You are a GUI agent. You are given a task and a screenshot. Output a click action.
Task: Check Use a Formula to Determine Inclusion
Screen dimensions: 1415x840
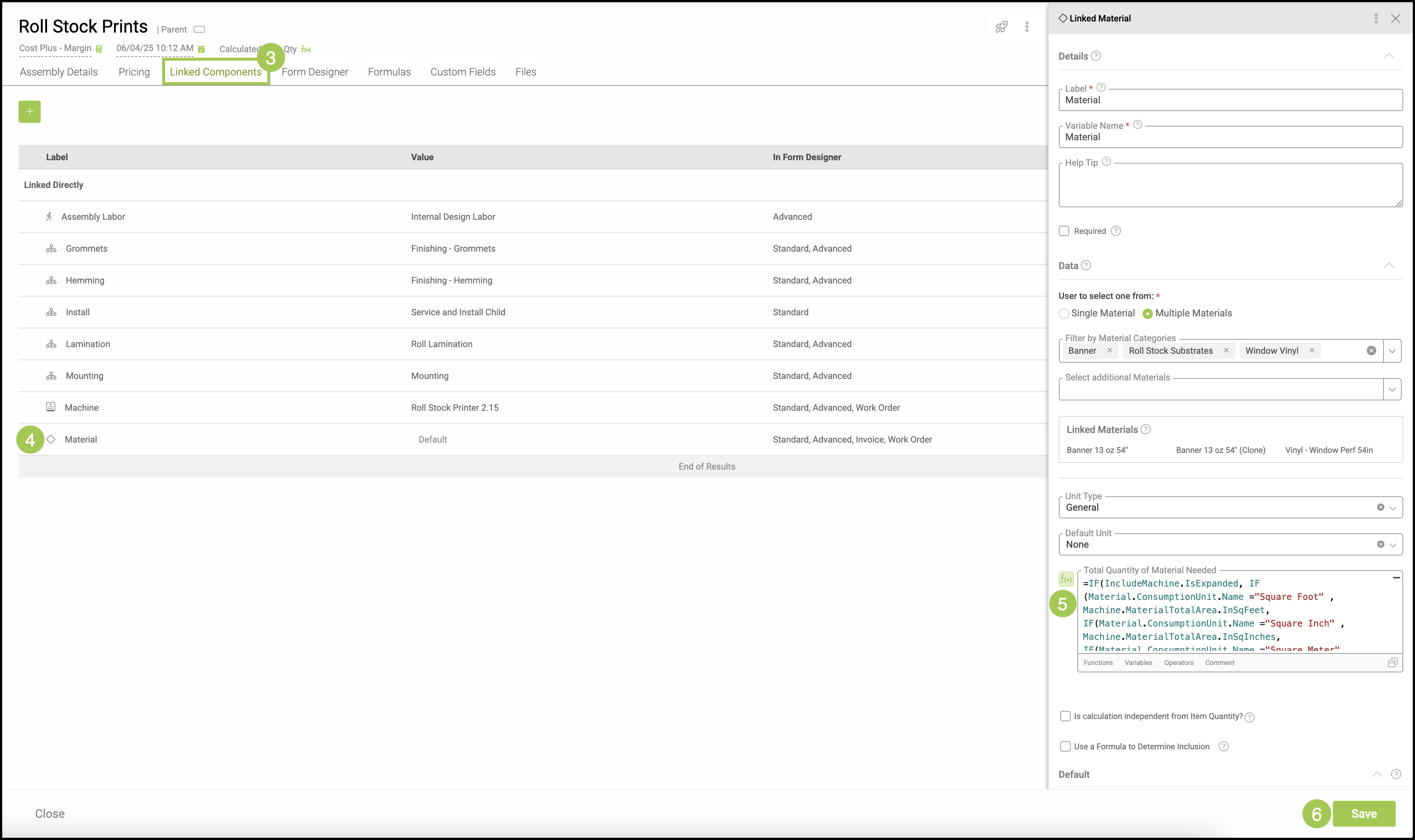pyautogui.click(x=1065, y=746)
